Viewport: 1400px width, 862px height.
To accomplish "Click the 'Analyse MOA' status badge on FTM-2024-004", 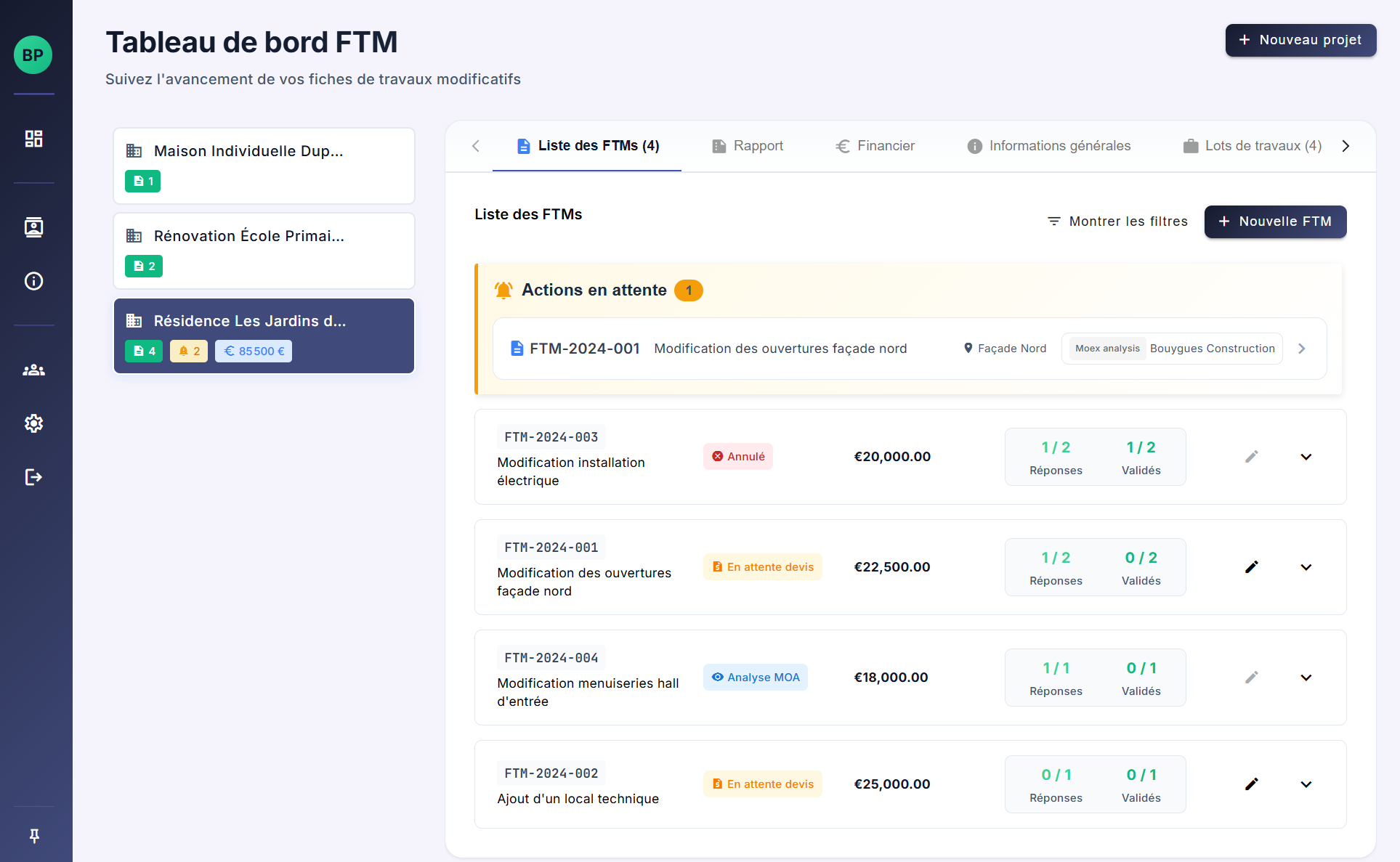I will click(x=755, y=677).
